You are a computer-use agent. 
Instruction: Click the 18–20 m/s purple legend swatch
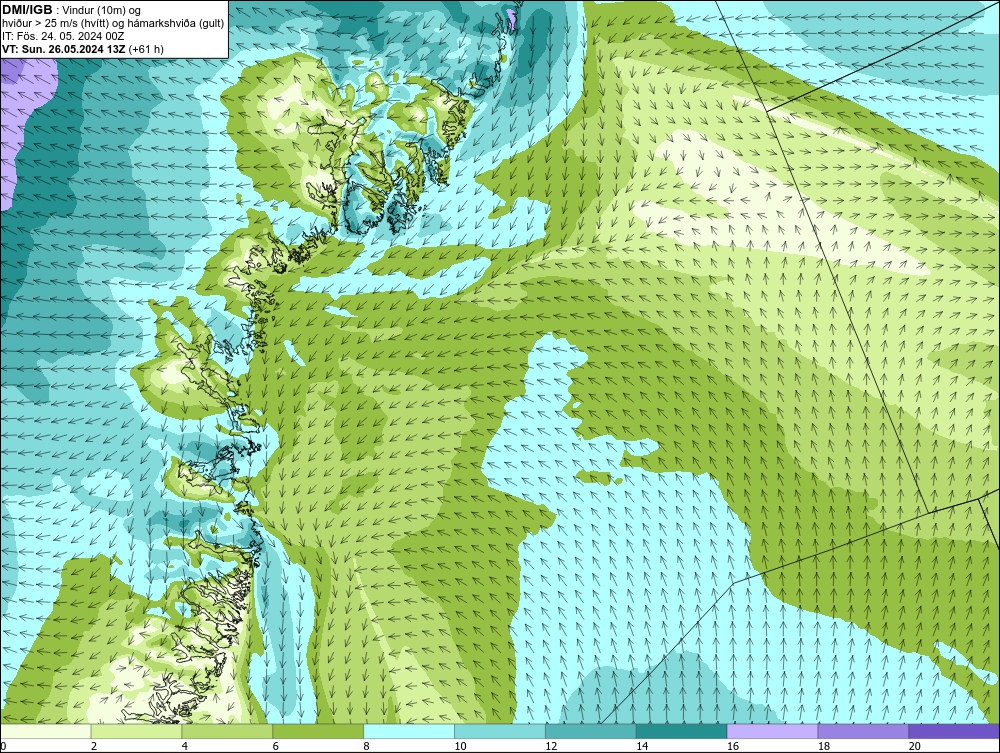tap(864, 731)
